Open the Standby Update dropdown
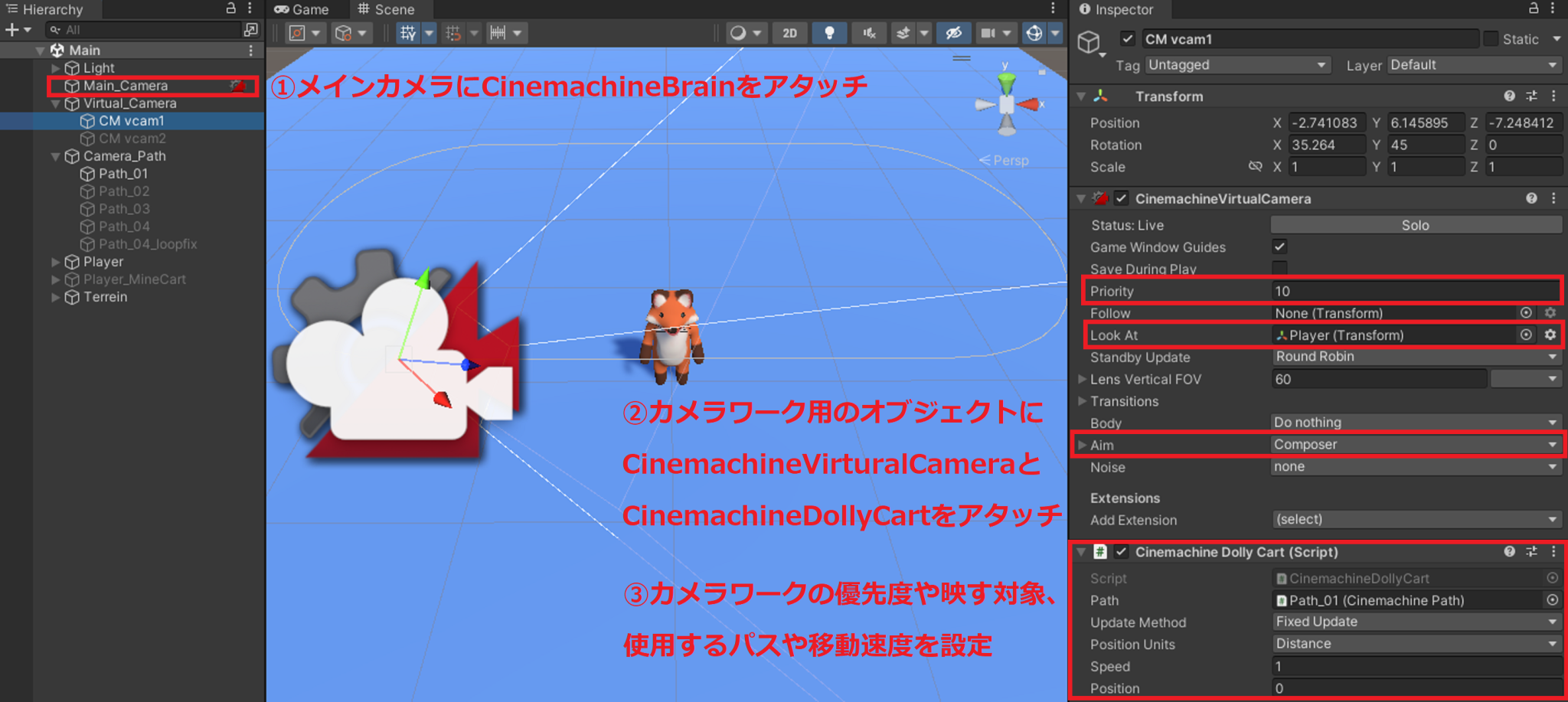 [1416, 357]
